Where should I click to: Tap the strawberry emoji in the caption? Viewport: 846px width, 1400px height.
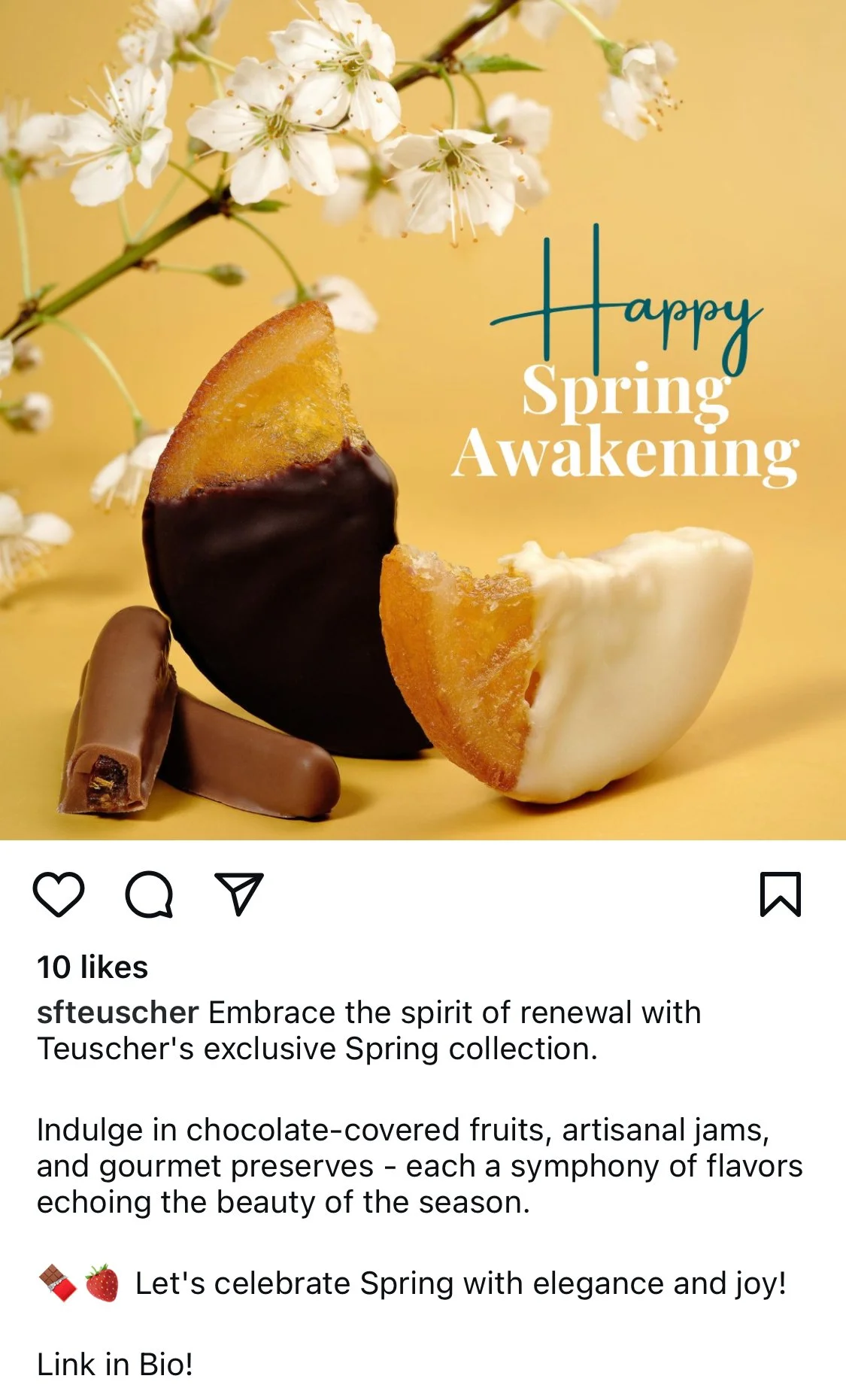[102, 1283]
